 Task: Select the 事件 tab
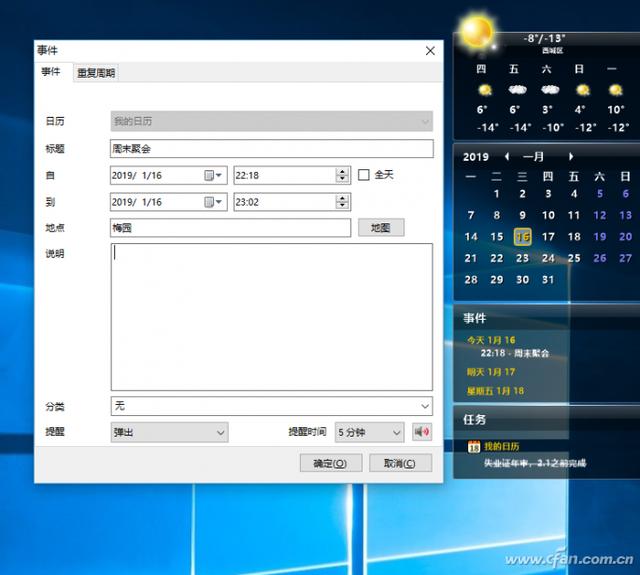[51, 72]
